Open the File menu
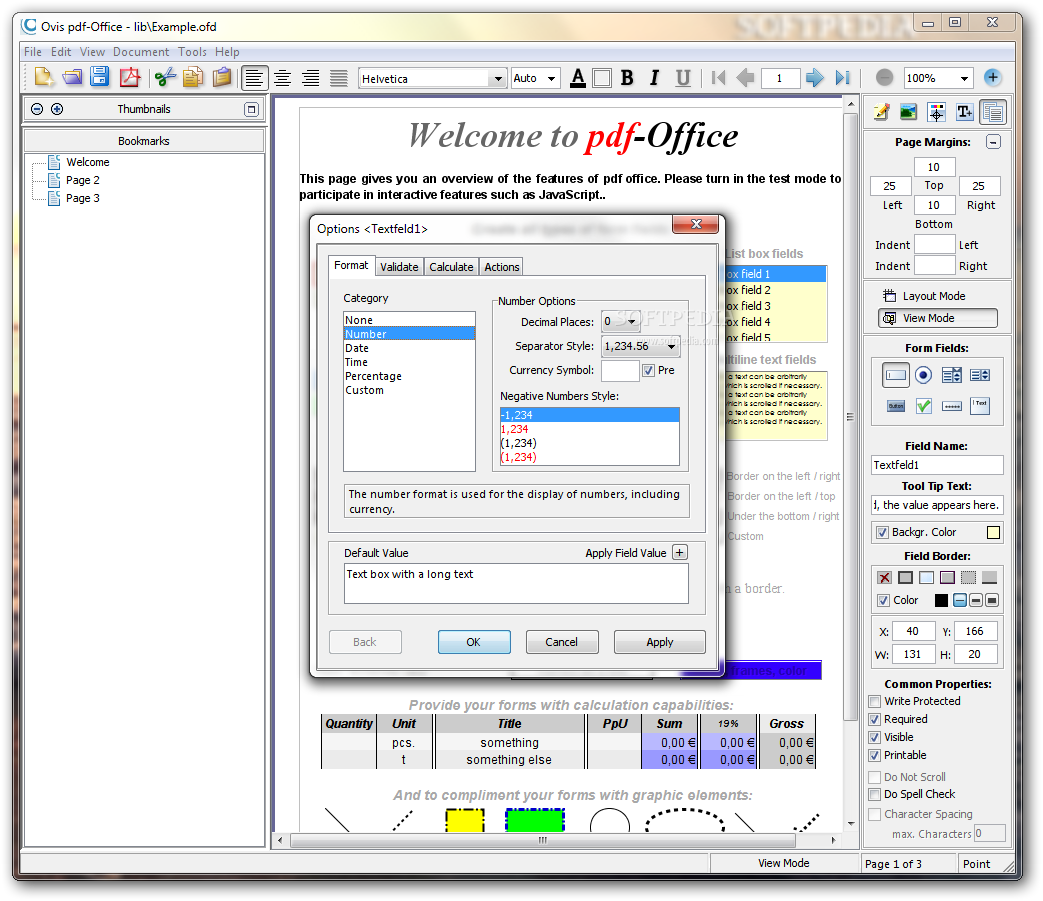The image size is (1043, 901). [33, 52]
